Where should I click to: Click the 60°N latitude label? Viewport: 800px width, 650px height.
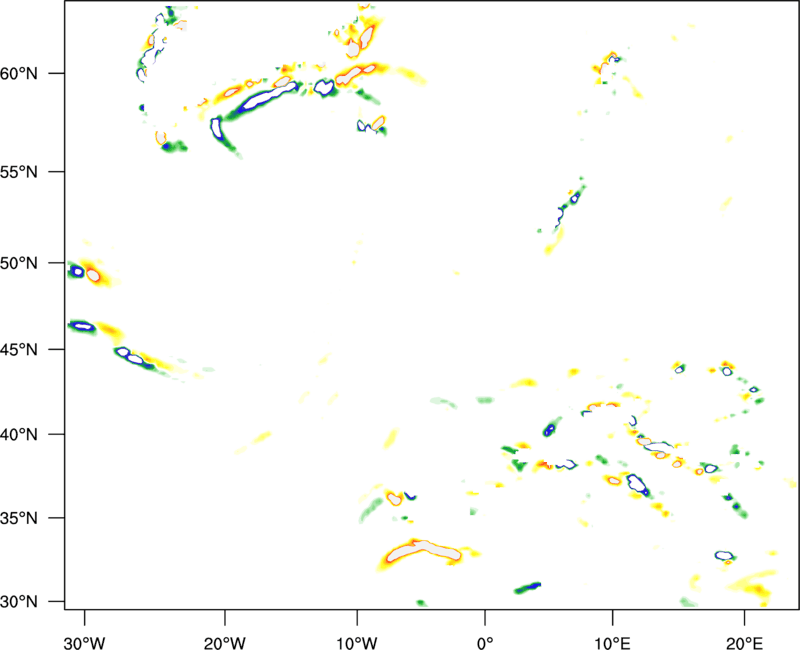[19, 74]
